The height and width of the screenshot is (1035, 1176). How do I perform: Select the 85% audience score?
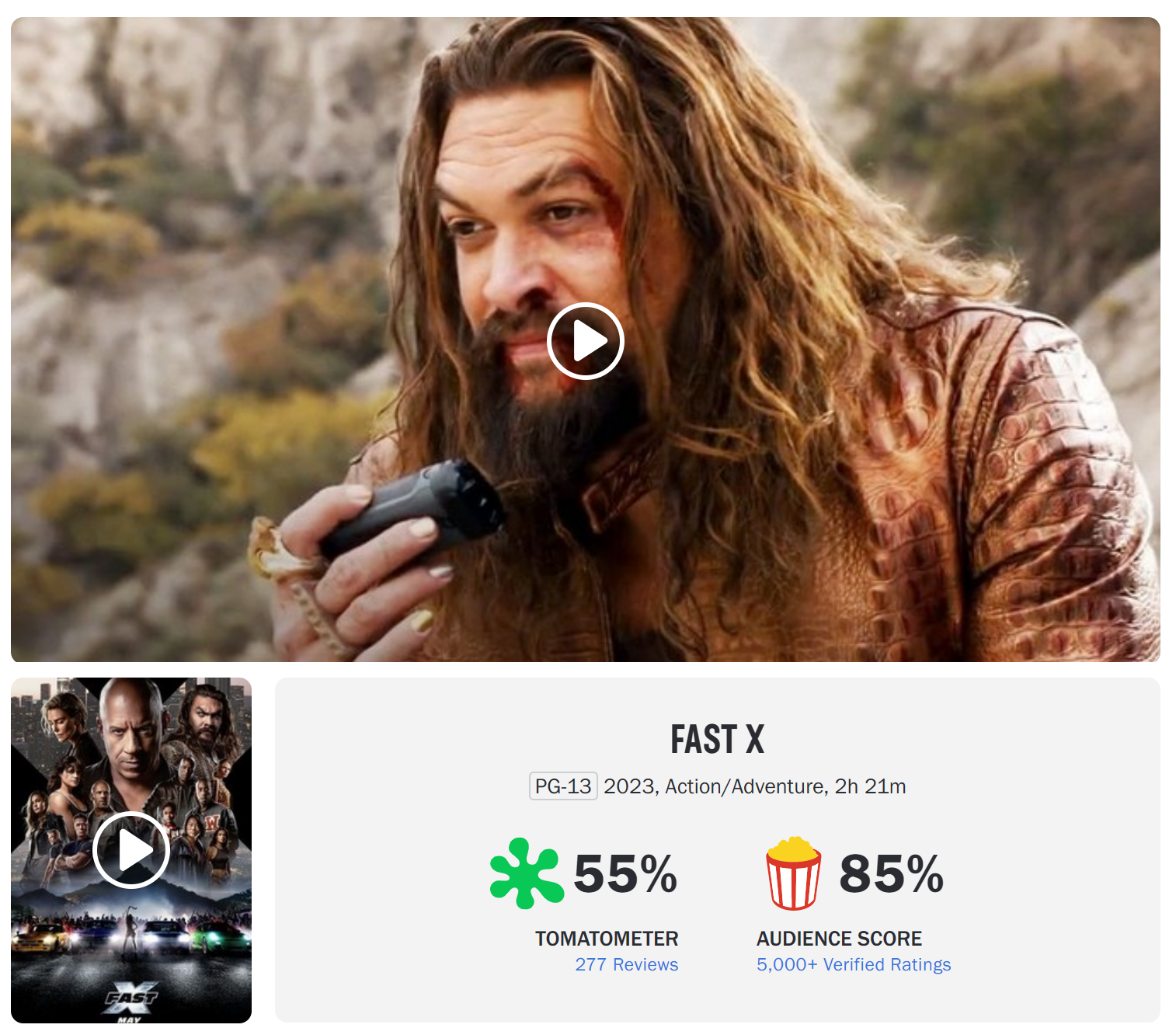[892, 873]
